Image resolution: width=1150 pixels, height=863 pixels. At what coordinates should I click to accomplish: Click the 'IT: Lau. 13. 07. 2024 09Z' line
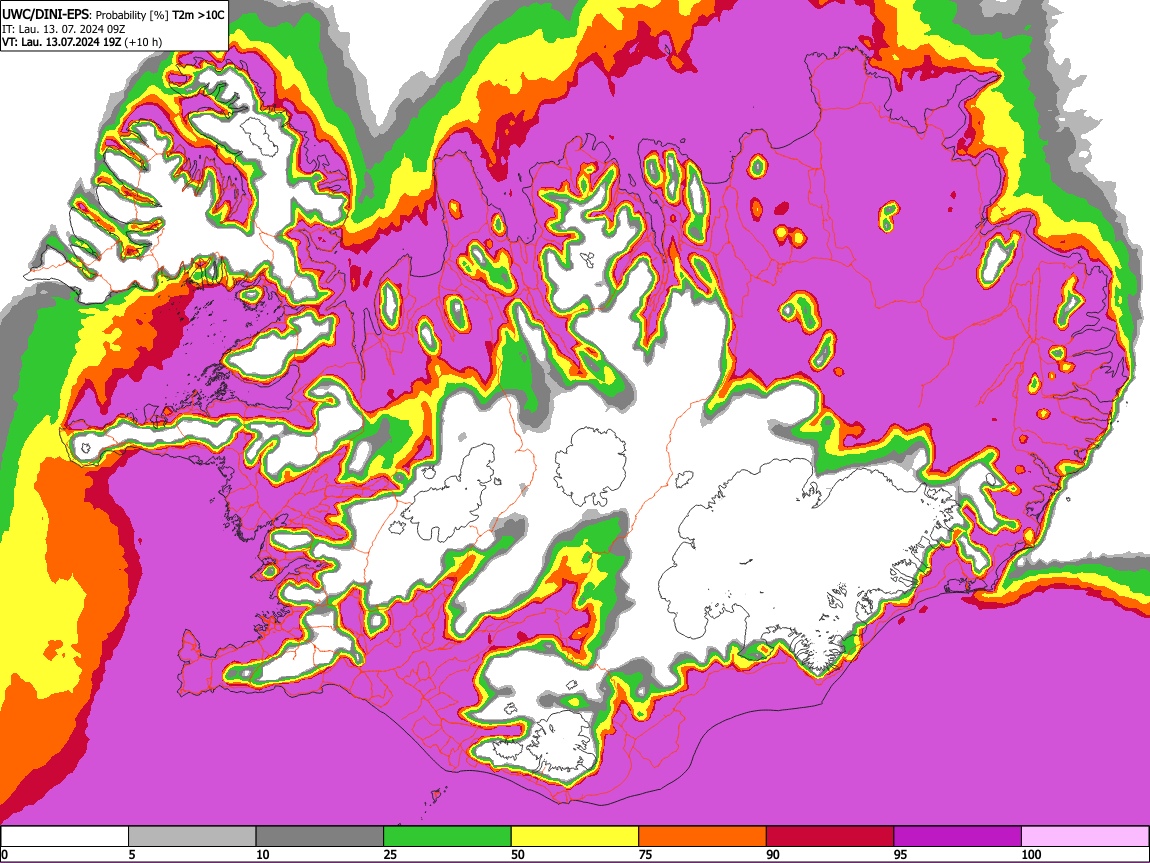tap(62, 29)
